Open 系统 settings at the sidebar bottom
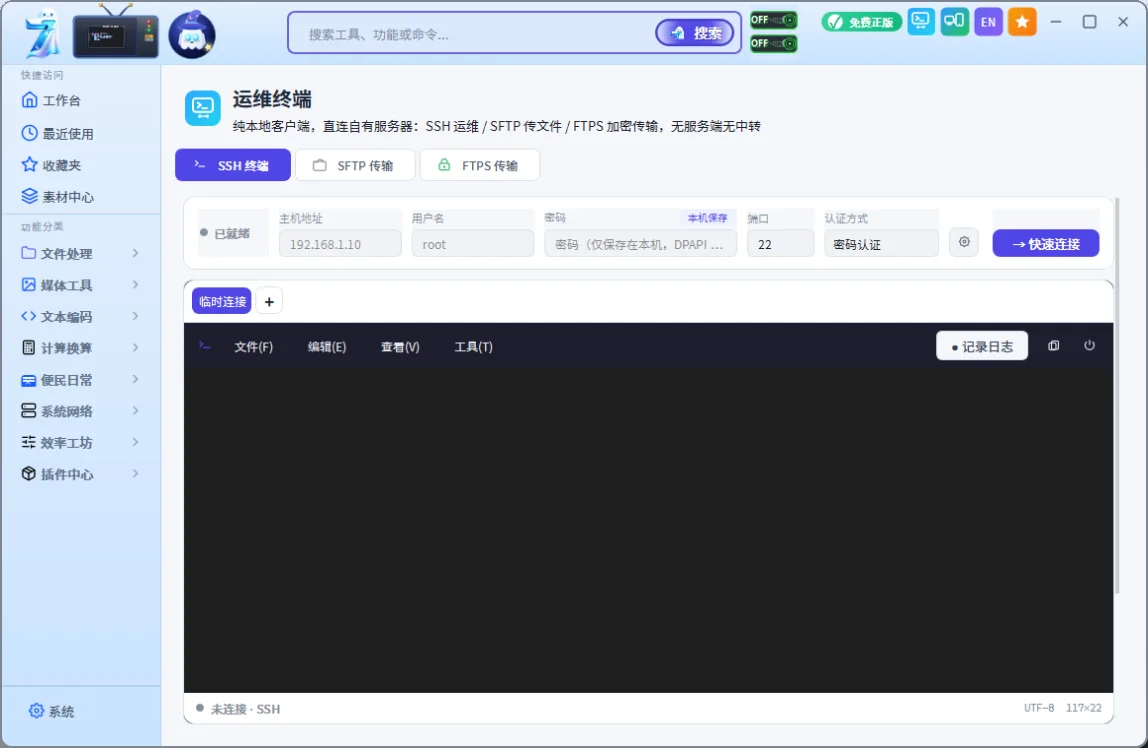This screenshot has height=748, width=1148. 52,711
